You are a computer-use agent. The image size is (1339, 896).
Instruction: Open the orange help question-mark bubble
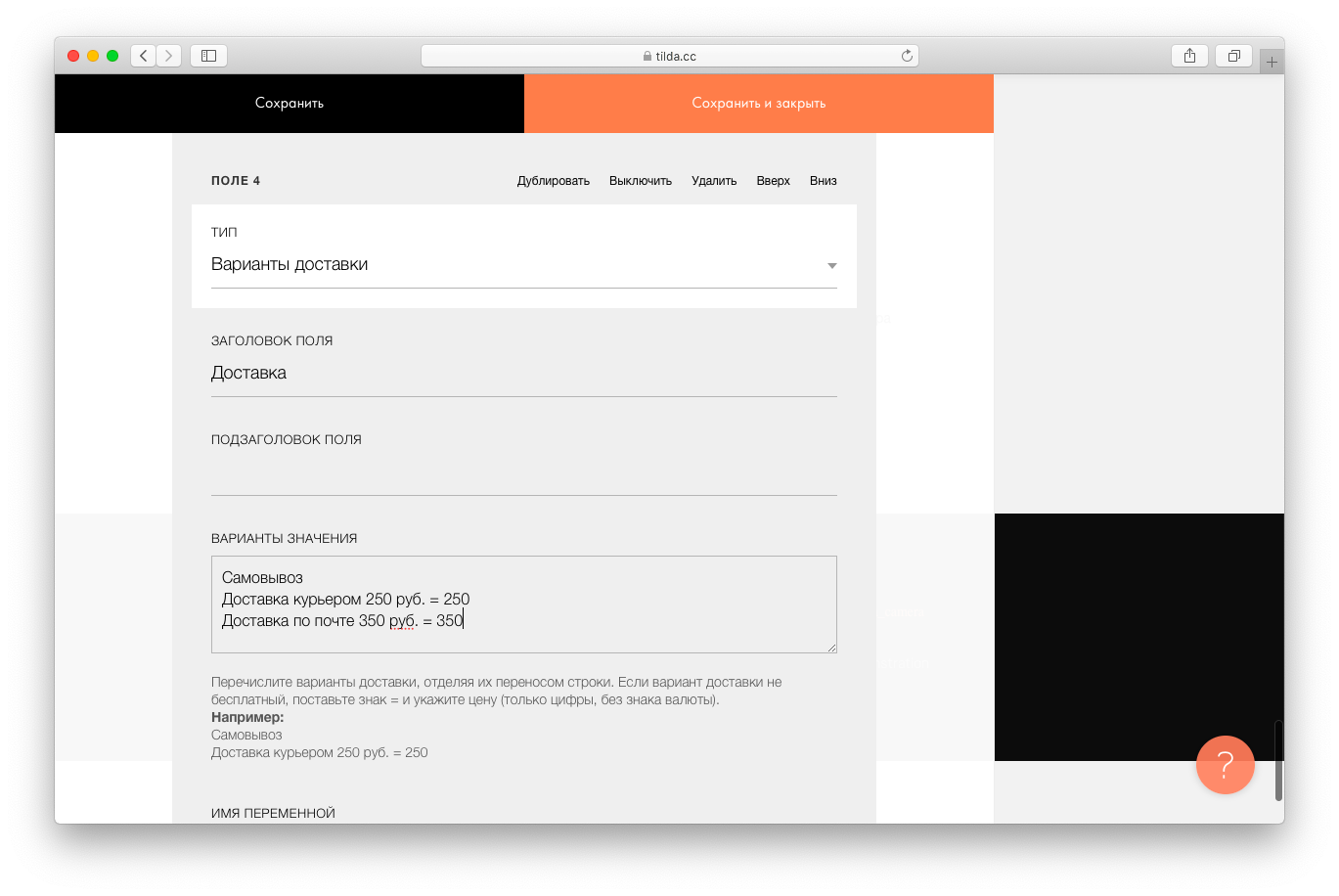(x=1225, y=765)
